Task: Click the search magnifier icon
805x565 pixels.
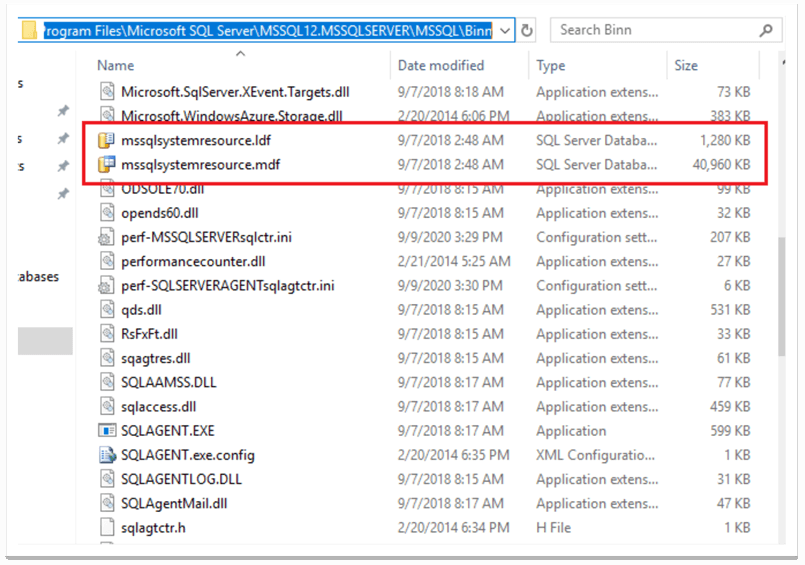Action: (x=766, y=30)
